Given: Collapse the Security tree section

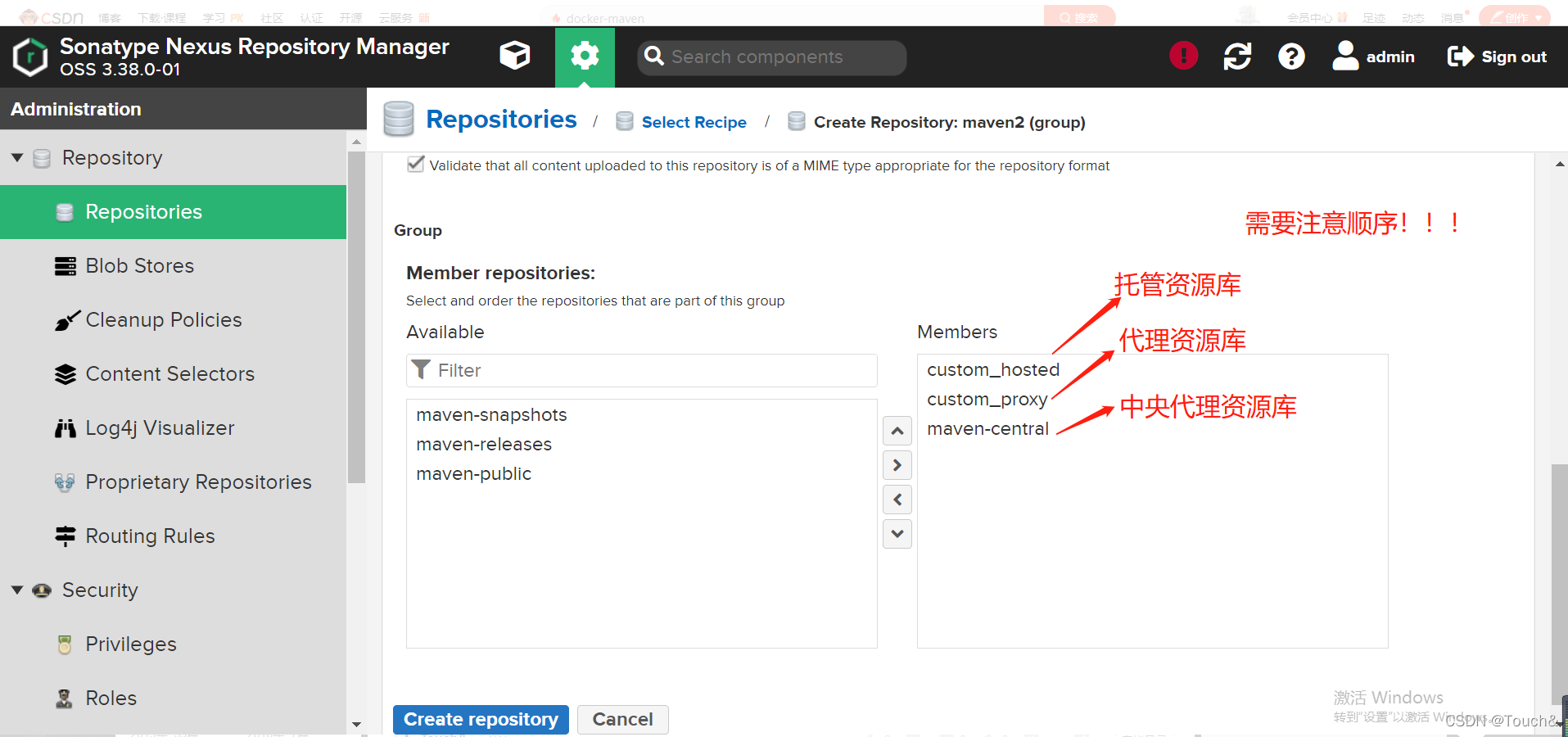Looking at the screenshot, I should [17, 590].
